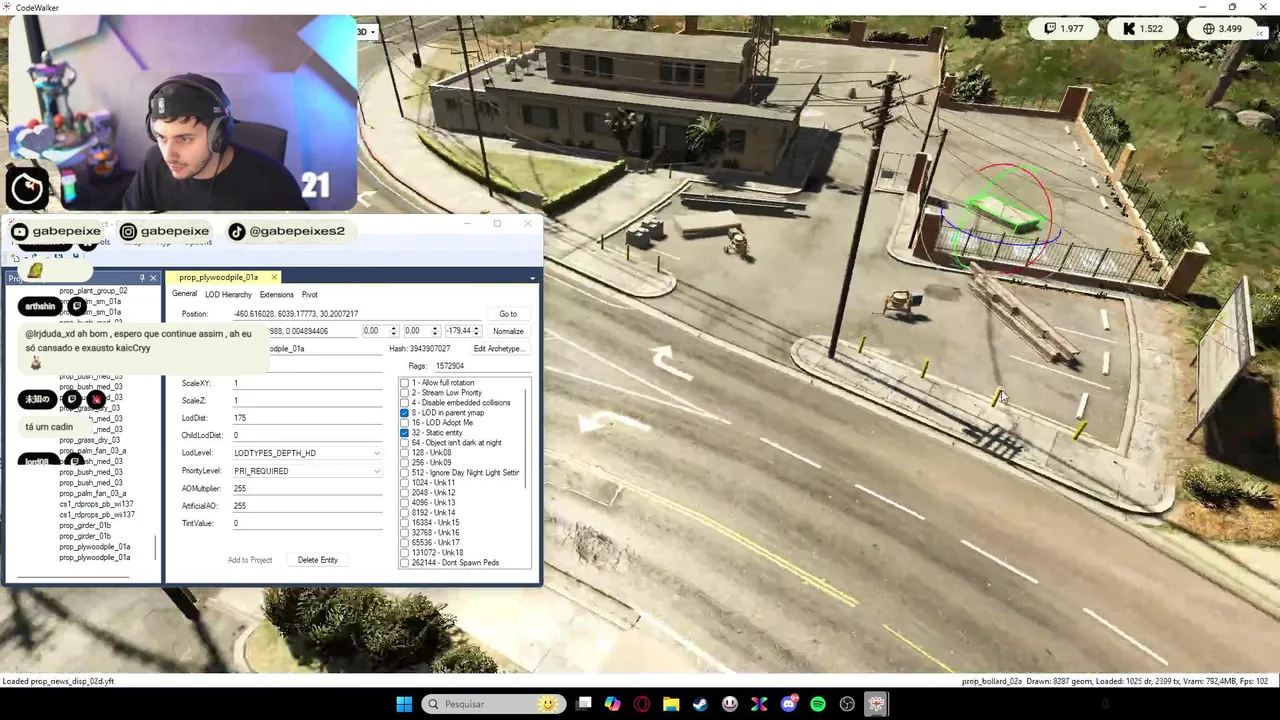Click the ChildLodDist value field
1280x720 pixels.
[306, 436]
